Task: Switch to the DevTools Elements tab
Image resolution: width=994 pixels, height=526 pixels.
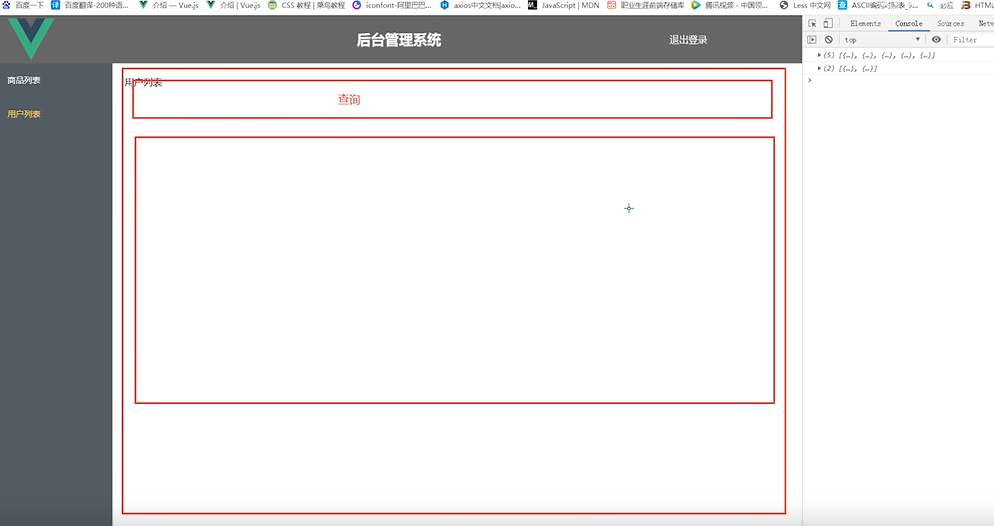Action: click(x=865, y=23)
